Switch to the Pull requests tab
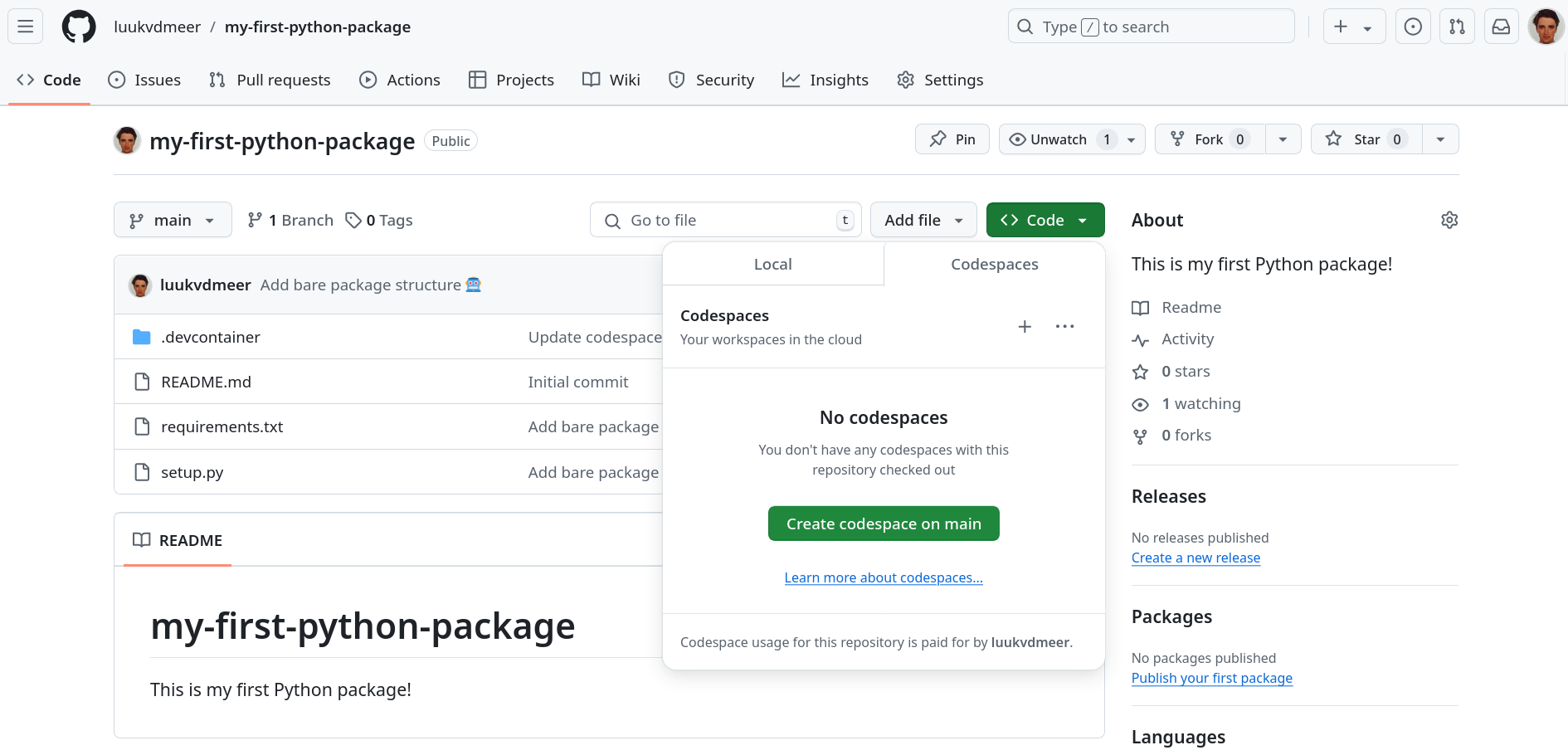This screenshot has width=1568, height=755. point(270,80)
